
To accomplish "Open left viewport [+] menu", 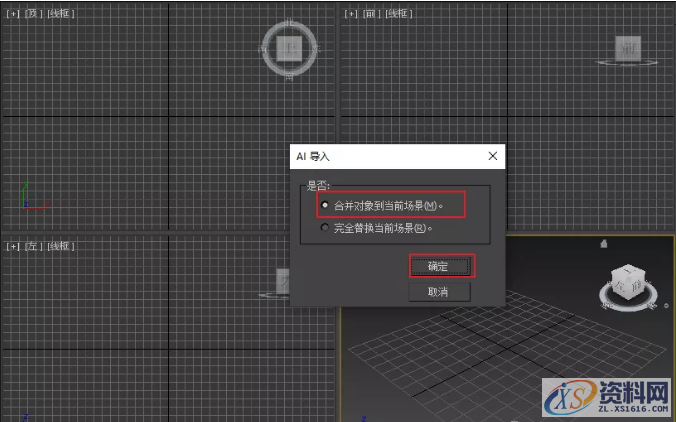I will [x=13, y=246].
